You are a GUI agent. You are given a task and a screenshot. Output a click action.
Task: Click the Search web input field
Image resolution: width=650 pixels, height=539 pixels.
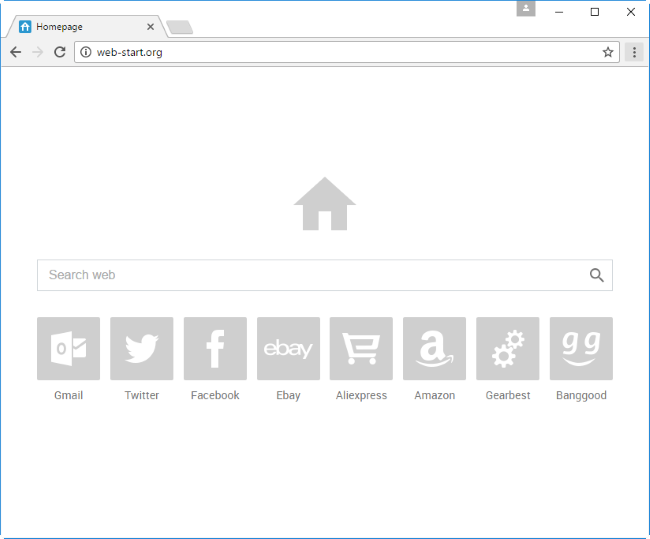tap(310, 275)
